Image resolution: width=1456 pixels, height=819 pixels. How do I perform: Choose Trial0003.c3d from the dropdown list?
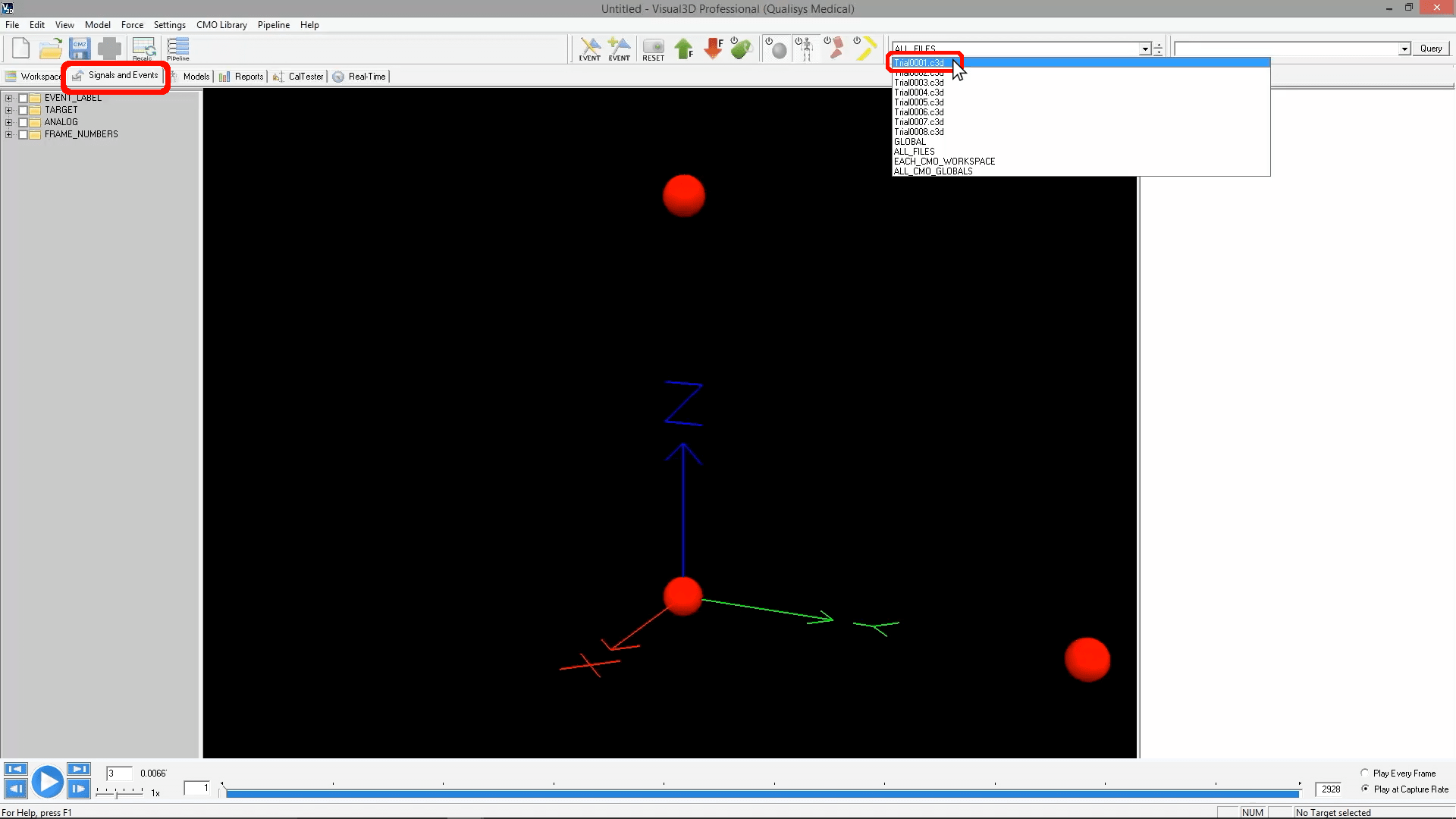coord(1081,83)
